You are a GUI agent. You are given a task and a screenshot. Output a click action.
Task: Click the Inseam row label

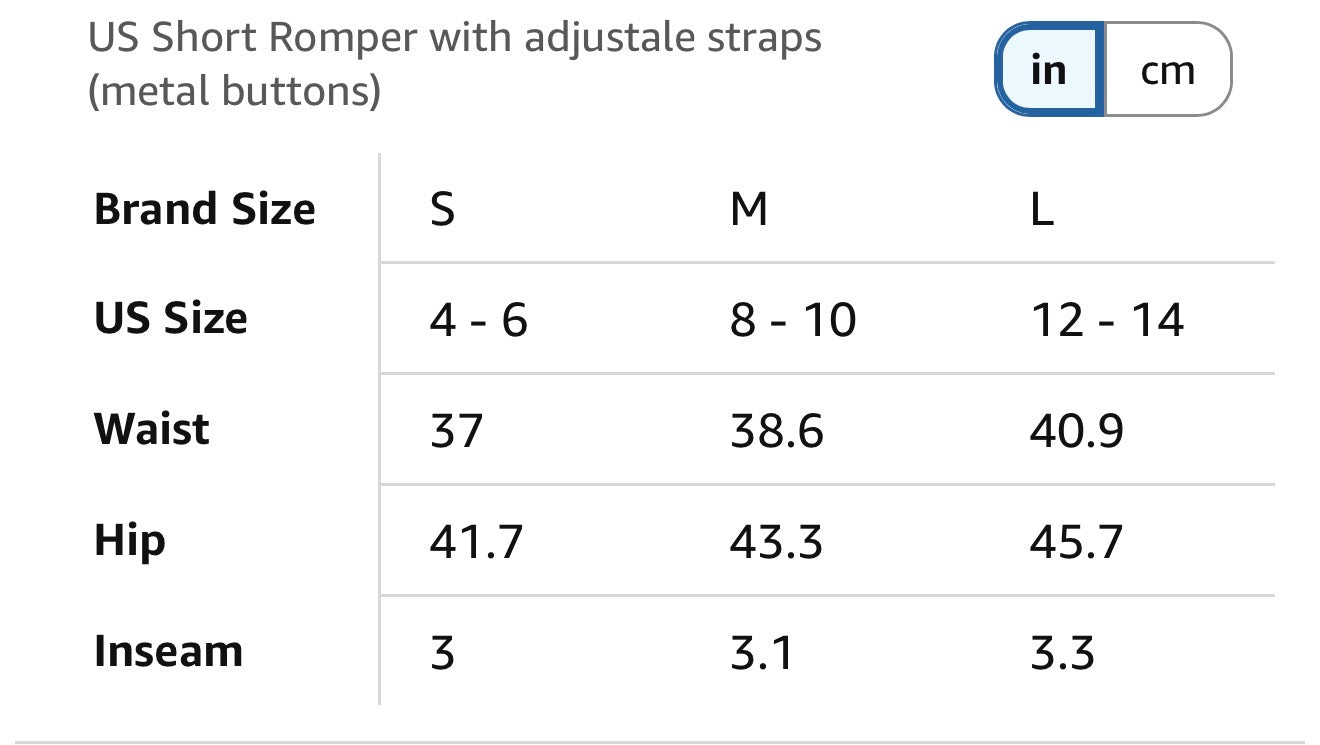pyautogui.click(x=168, y=651)
